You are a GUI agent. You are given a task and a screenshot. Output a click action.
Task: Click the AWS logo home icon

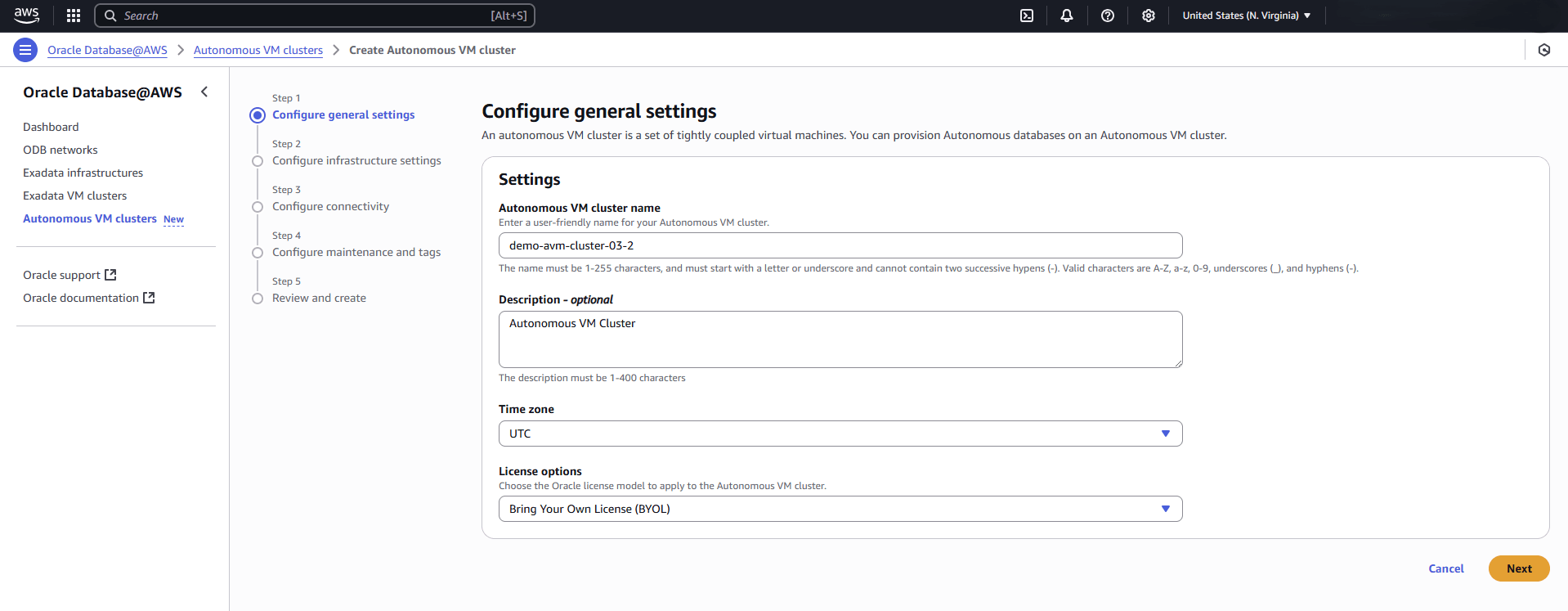tap(26, 15)
